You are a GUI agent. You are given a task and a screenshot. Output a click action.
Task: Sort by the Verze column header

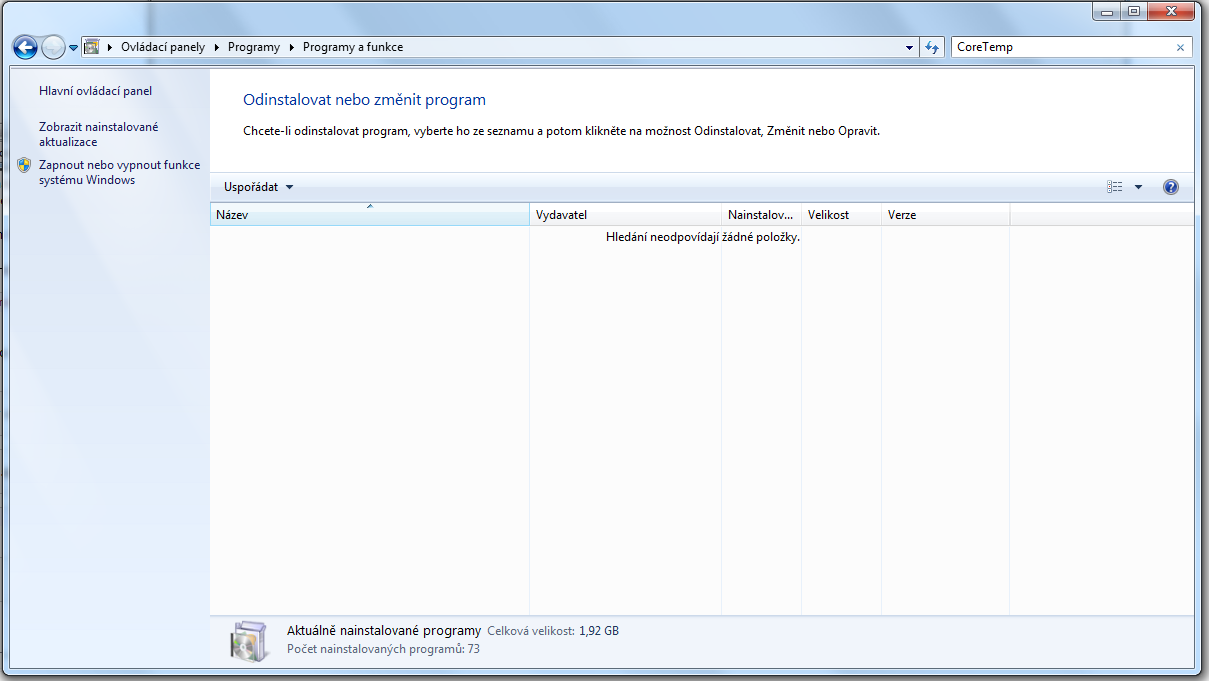click(x=945, y=215)
